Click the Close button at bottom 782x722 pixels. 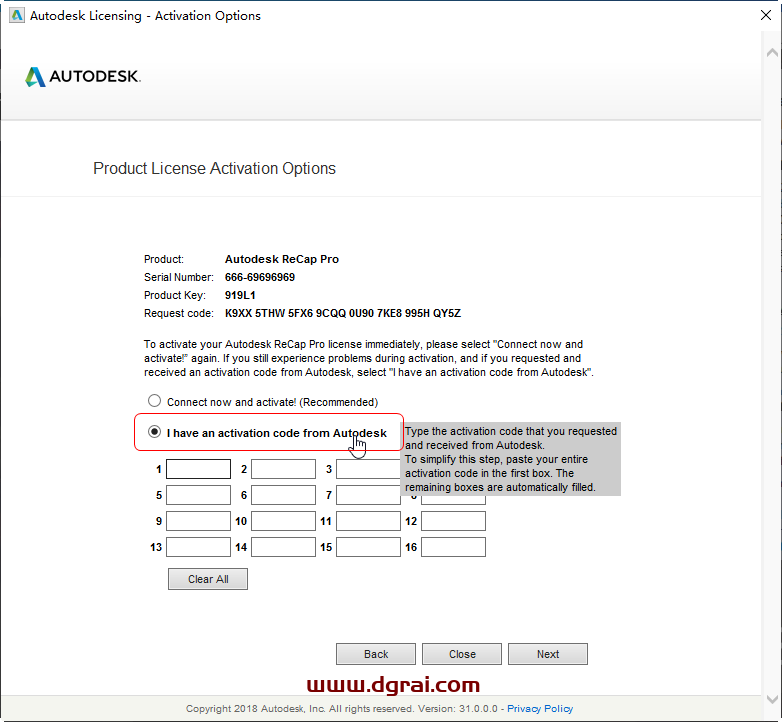(462, 654)
